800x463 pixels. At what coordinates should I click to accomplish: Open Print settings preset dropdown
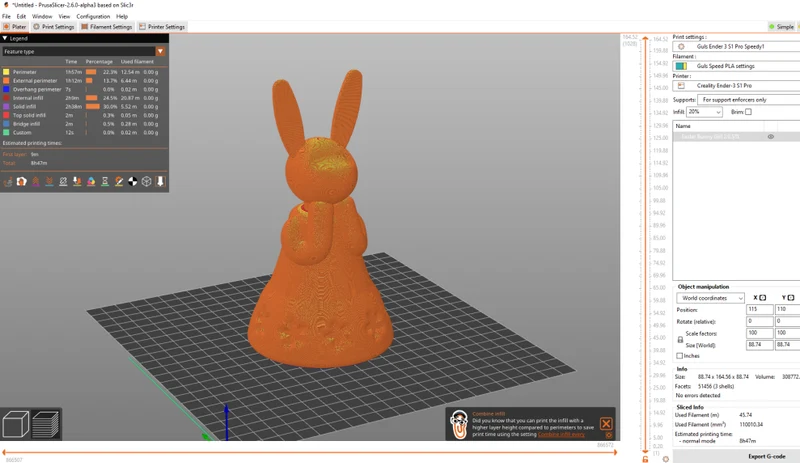point(736,46)
